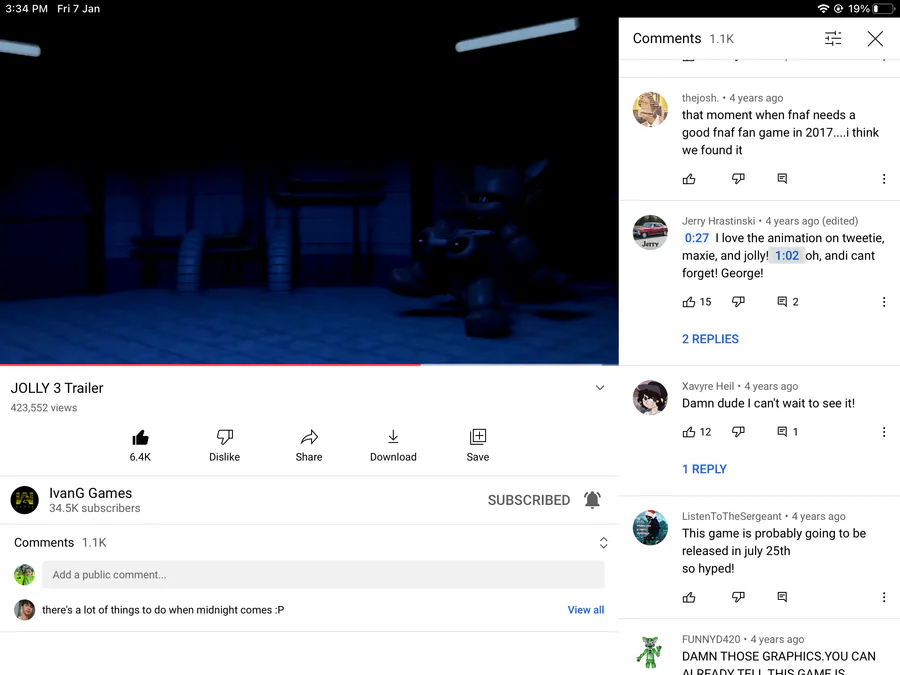Like Xavyre Heil's comment

(689, 432)
